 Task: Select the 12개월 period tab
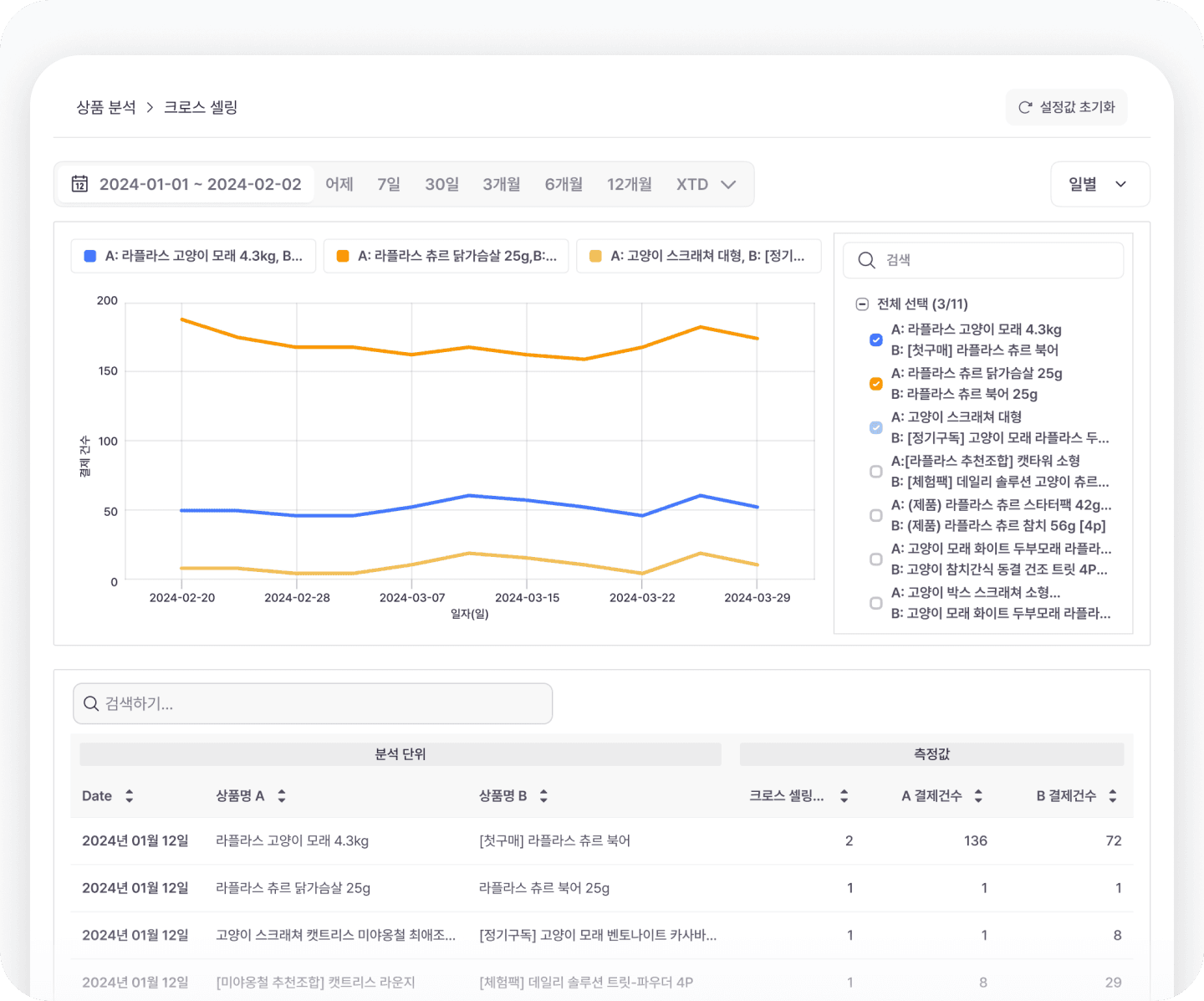click(629, 184)
